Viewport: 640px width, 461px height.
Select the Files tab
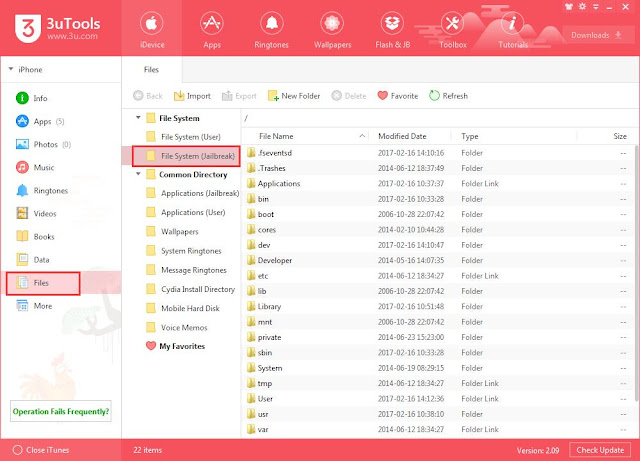[x=151, y=69]
